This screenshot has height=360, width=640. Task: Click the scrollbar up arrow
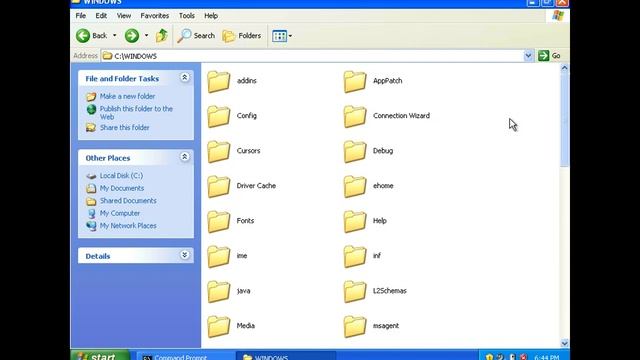(x=564, y=68)
